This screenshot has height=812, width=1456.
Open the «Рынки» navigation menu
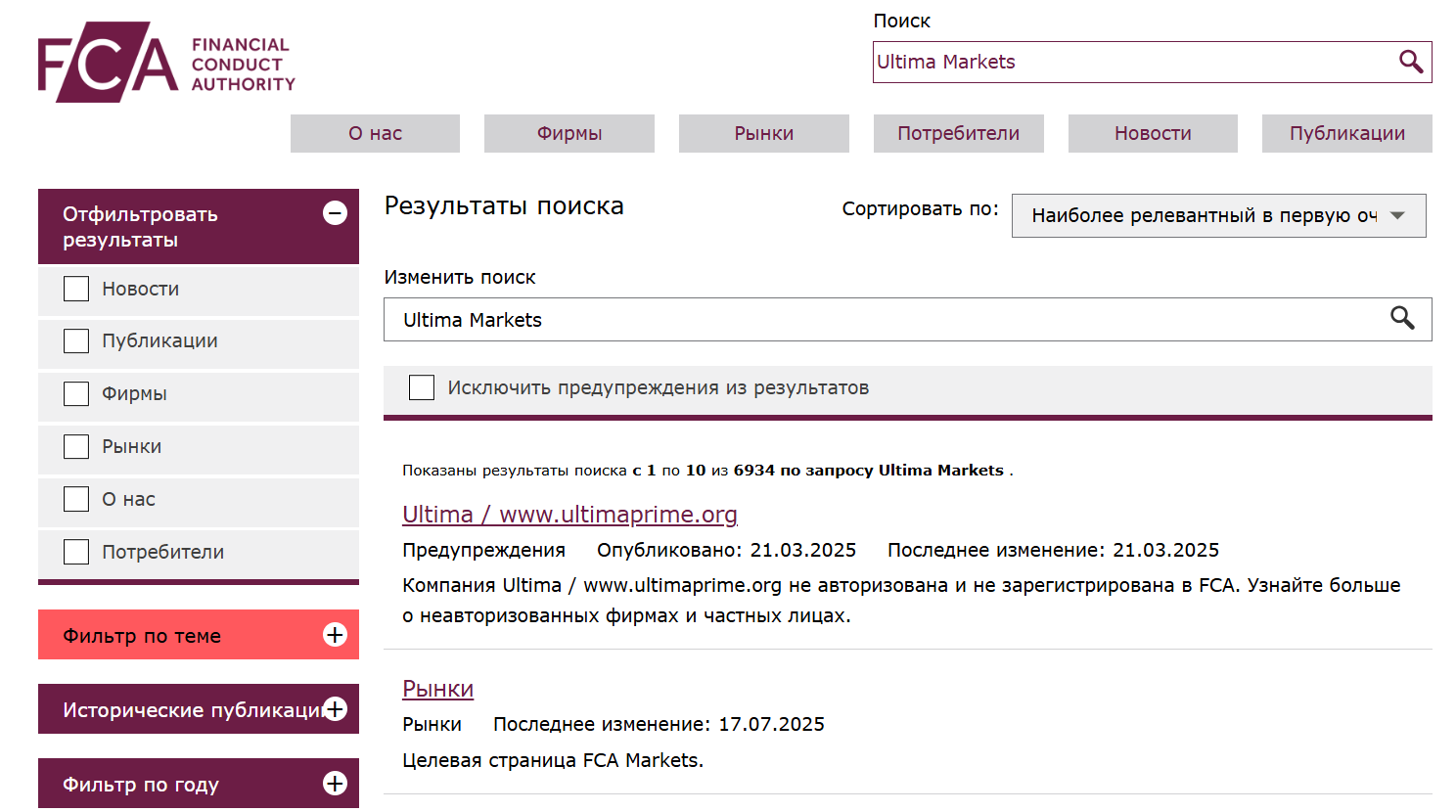763,133
